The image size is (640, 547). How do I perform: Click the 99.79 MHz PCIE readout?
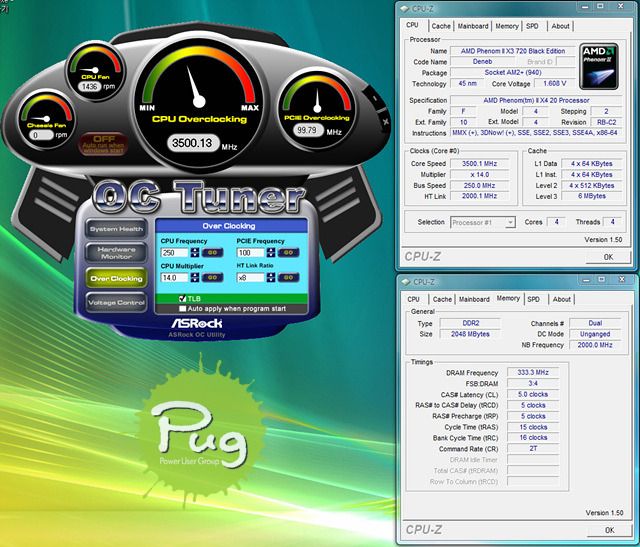[308, 130]
